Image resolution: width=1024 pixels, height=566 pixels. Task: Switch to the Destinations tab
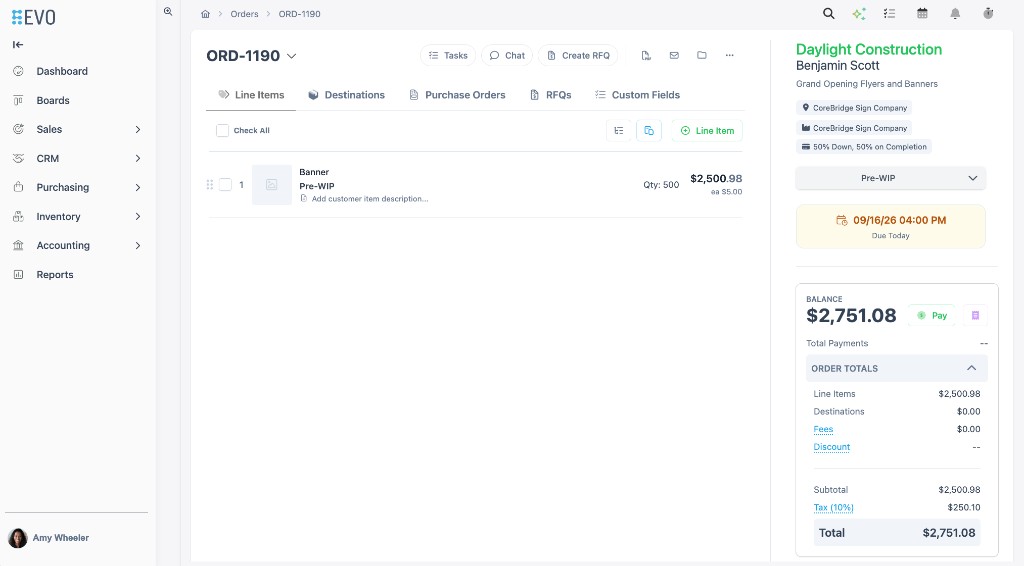347,95
